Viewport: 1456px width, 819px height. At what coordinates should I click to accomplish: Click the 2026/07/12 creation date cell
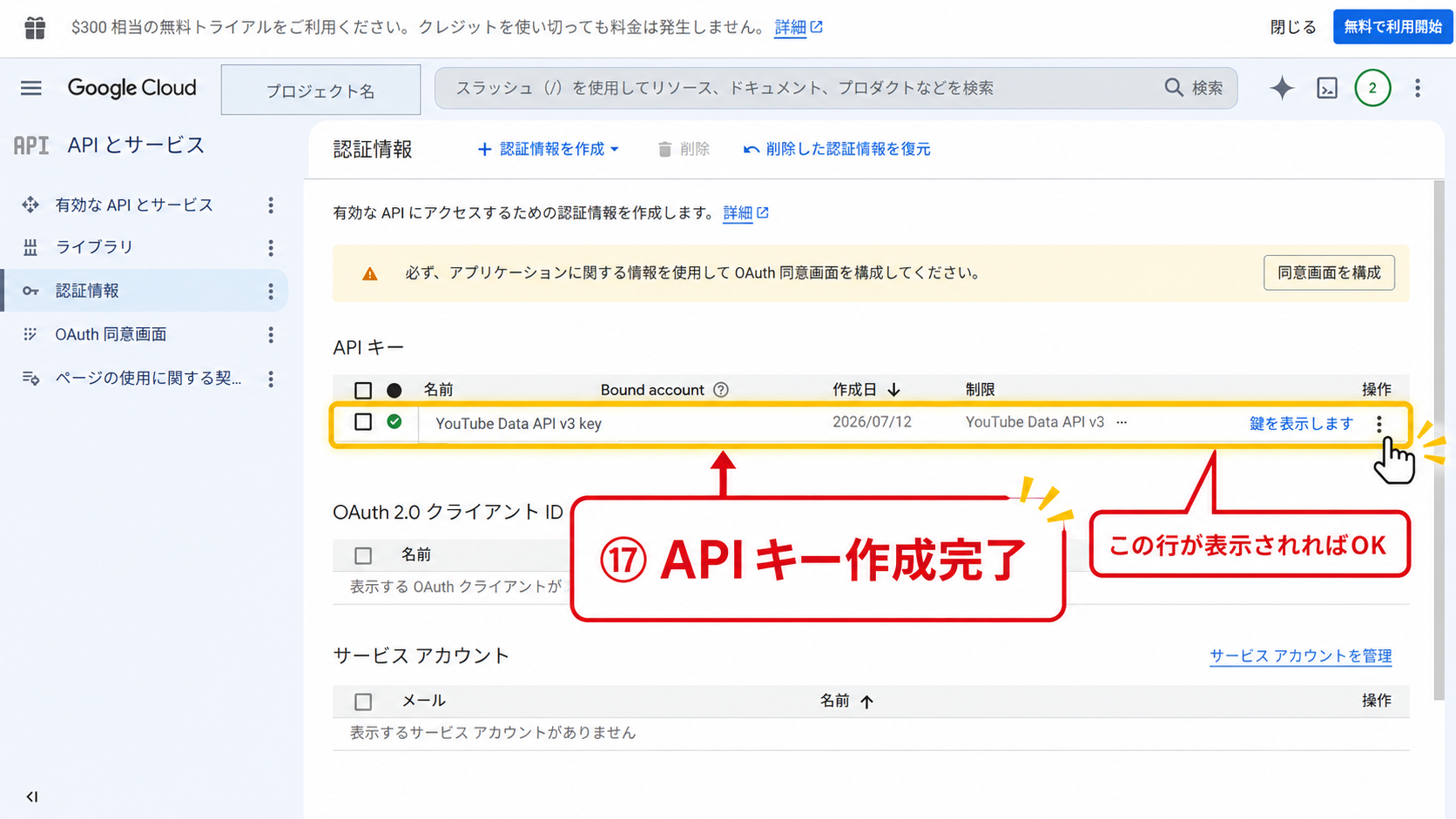[872, 422]
